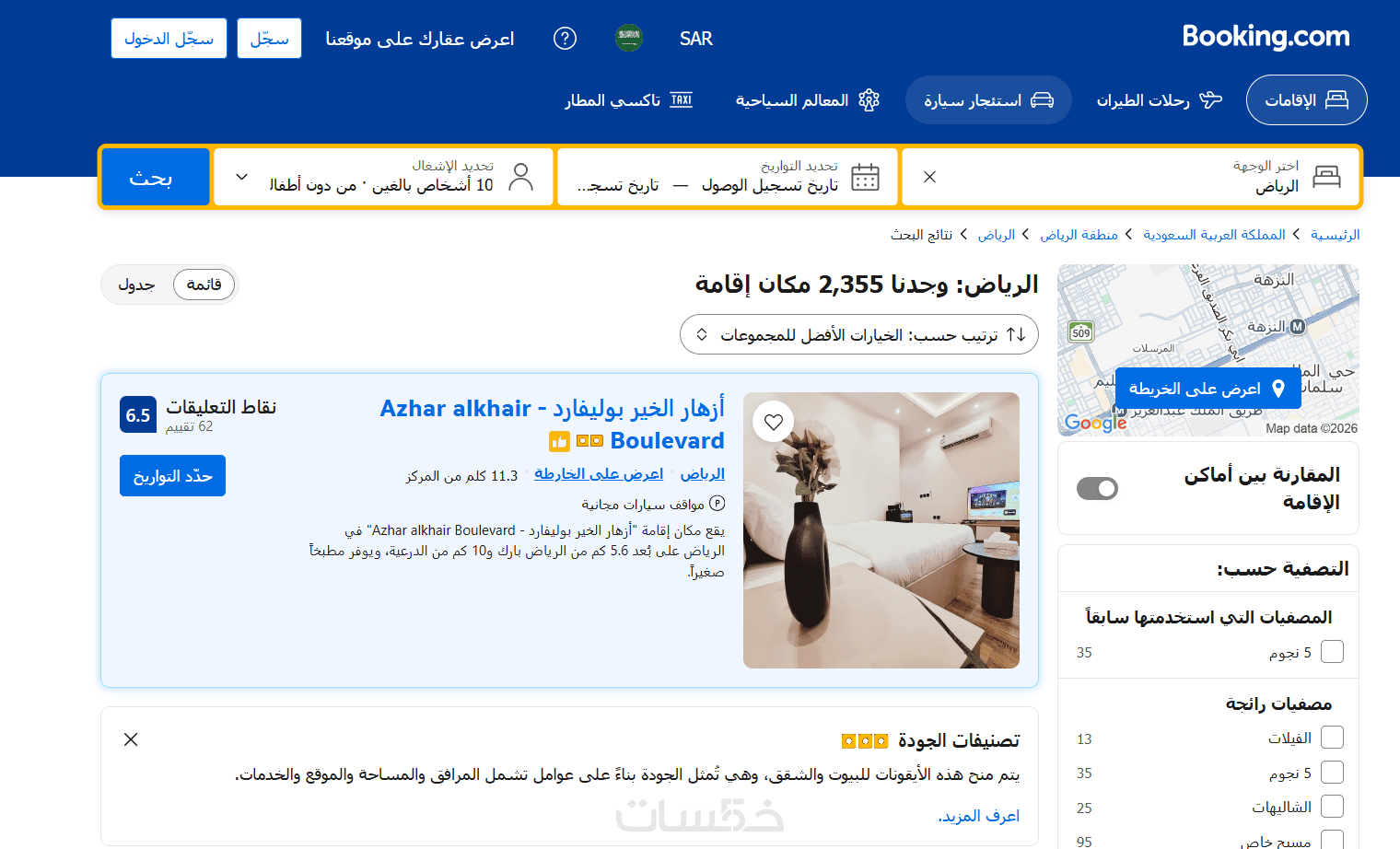Viewport: 1400px width, 849px height.
Task: Click the 6.5 review score badge
Action: point(138,414)
